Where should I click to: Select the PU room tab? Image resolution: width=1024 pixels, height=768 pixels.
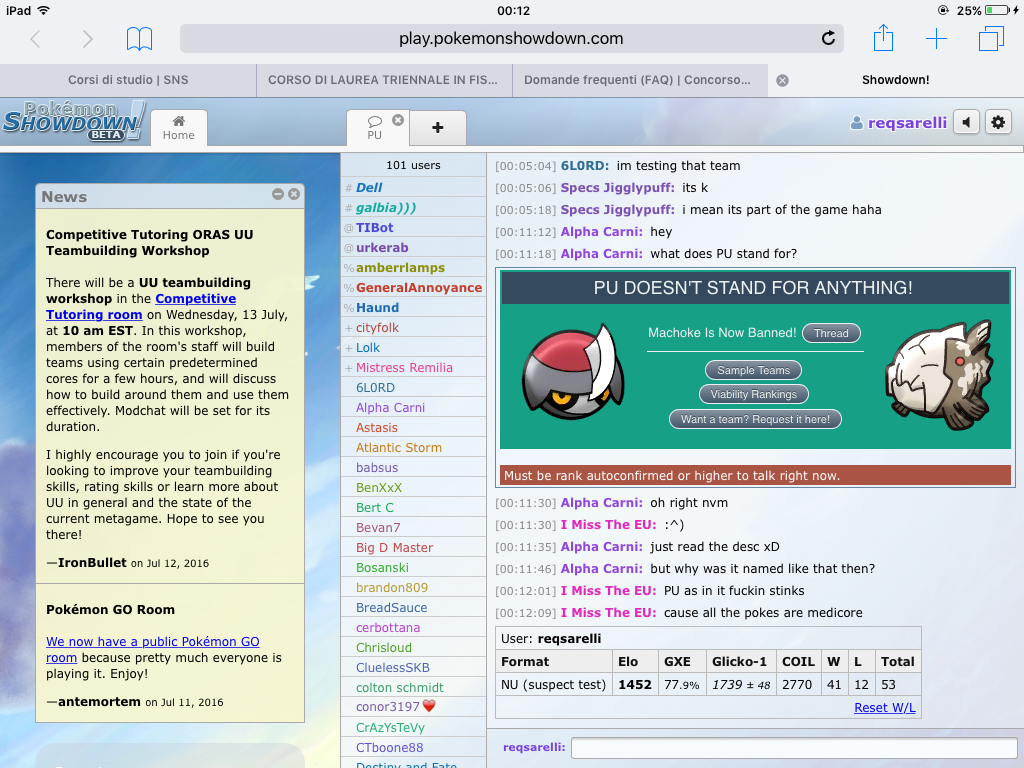coord(374,128)
